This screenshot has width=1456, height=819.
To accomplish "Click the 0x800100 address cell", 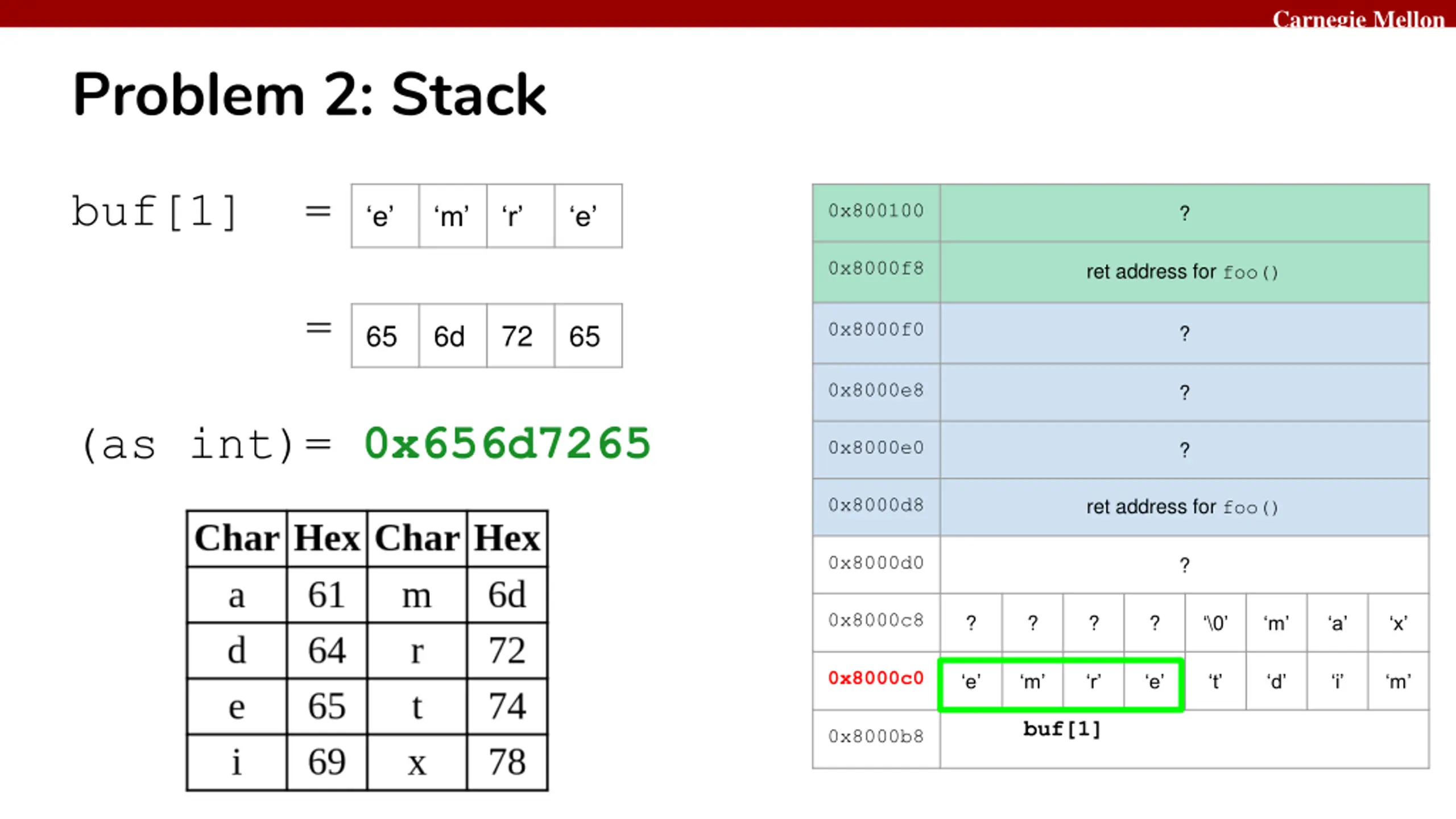I will [876, 212].
